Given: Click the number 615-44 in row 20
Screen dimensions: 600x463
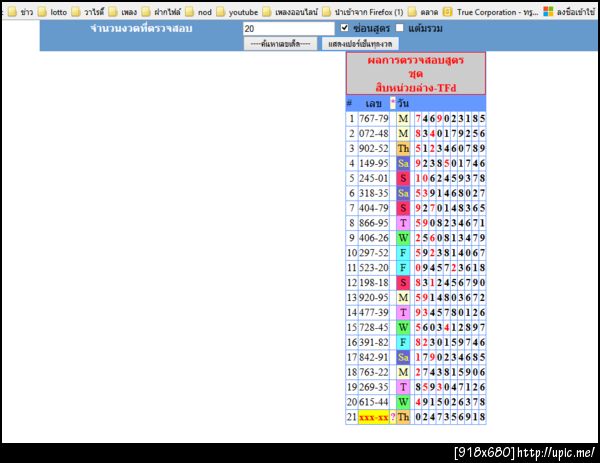Looking at the screenshot, I should click(x=374, y=402).
